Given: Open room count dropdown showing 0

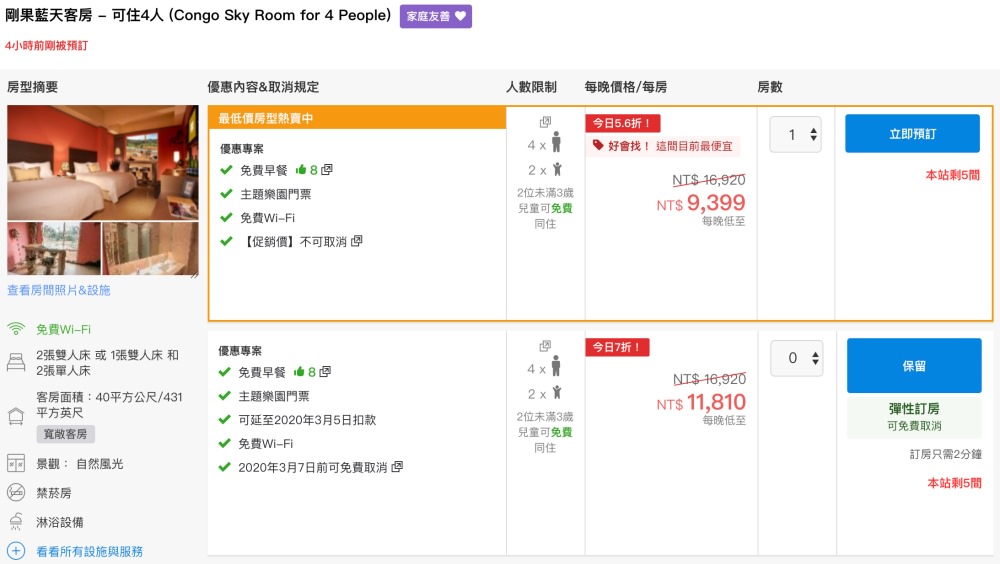Looking at the screenshot, I should [796, 358].
